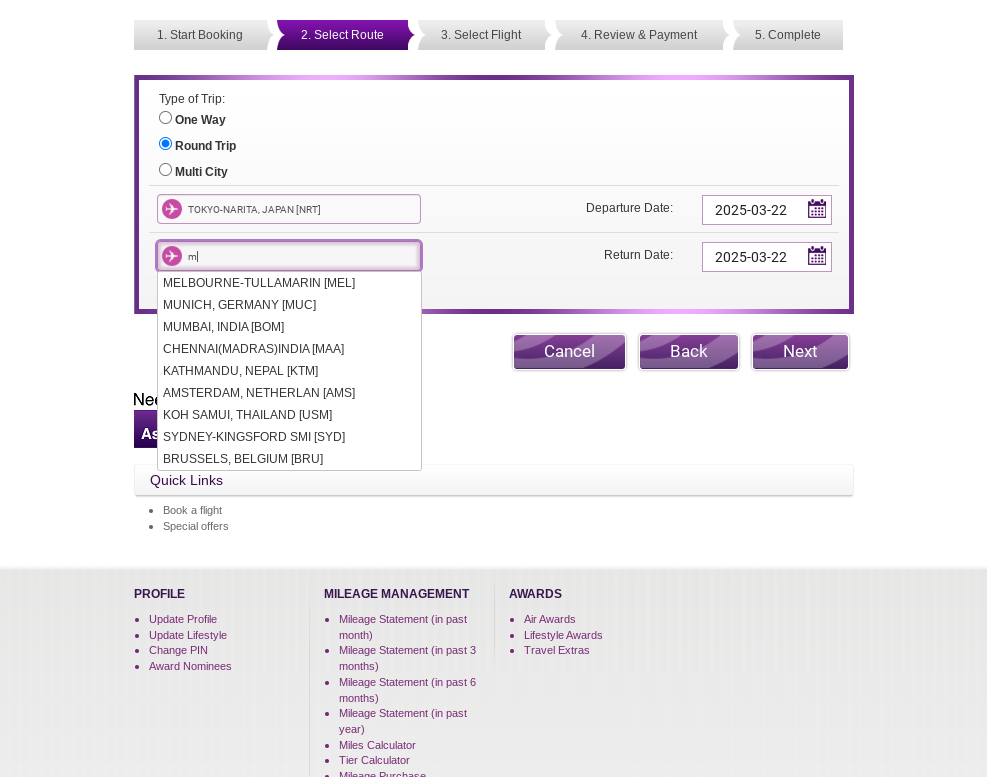Select the Round Trip radio button

pyautogui.click(x=165, y=144)
